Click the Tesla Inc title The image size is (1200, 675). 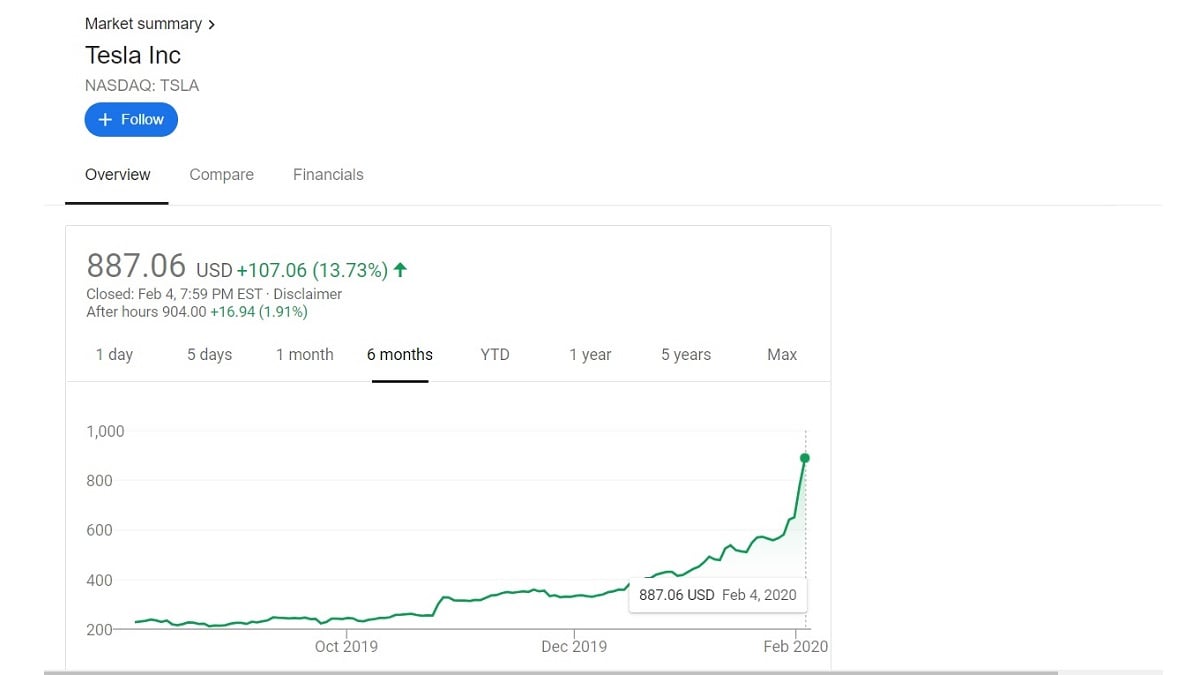pos(133,55)
